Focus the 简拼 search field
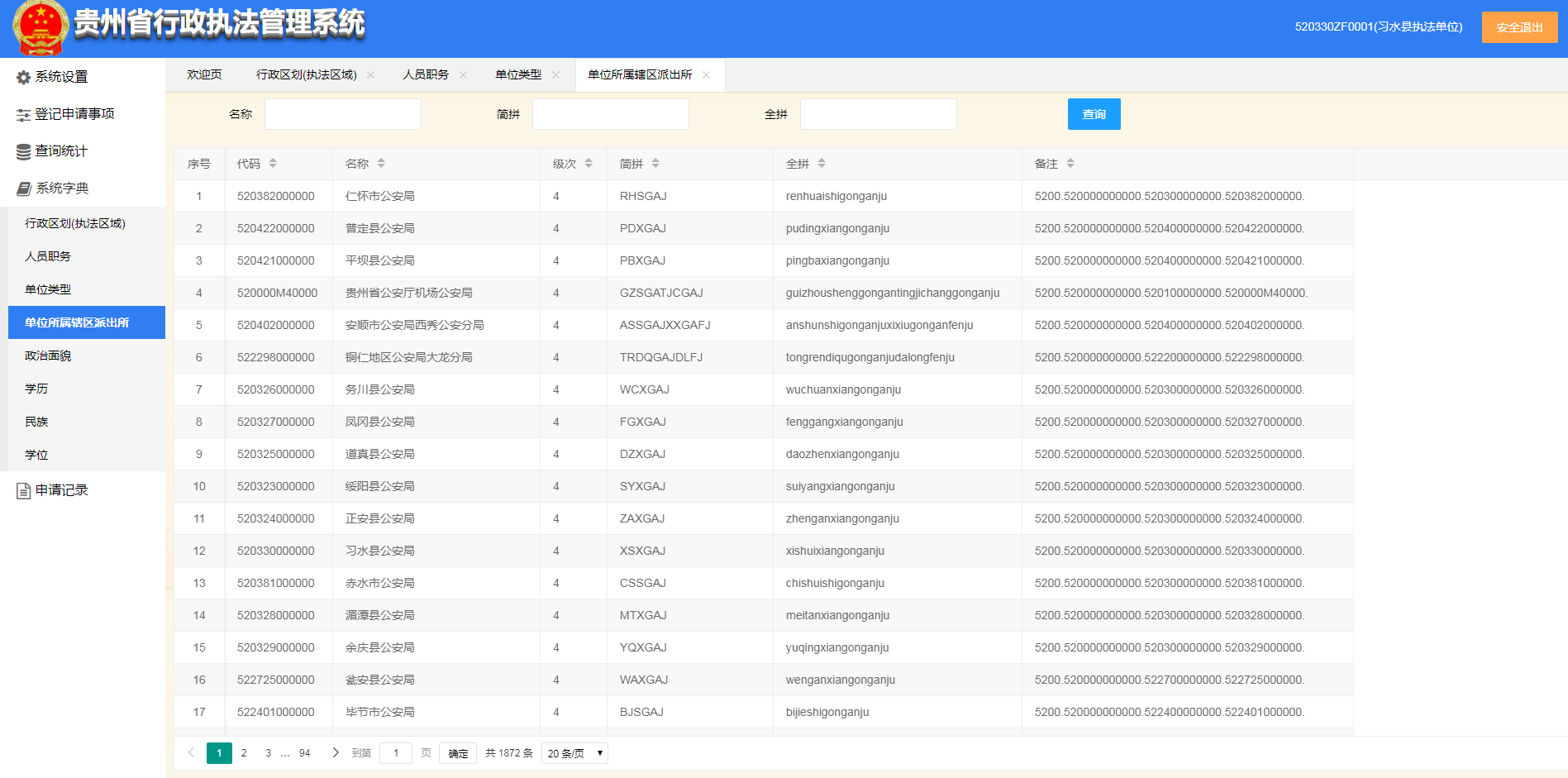Image resolution: width=1568 pixels, height=778 pixels. pyautogui.click(x=611, y=114)
